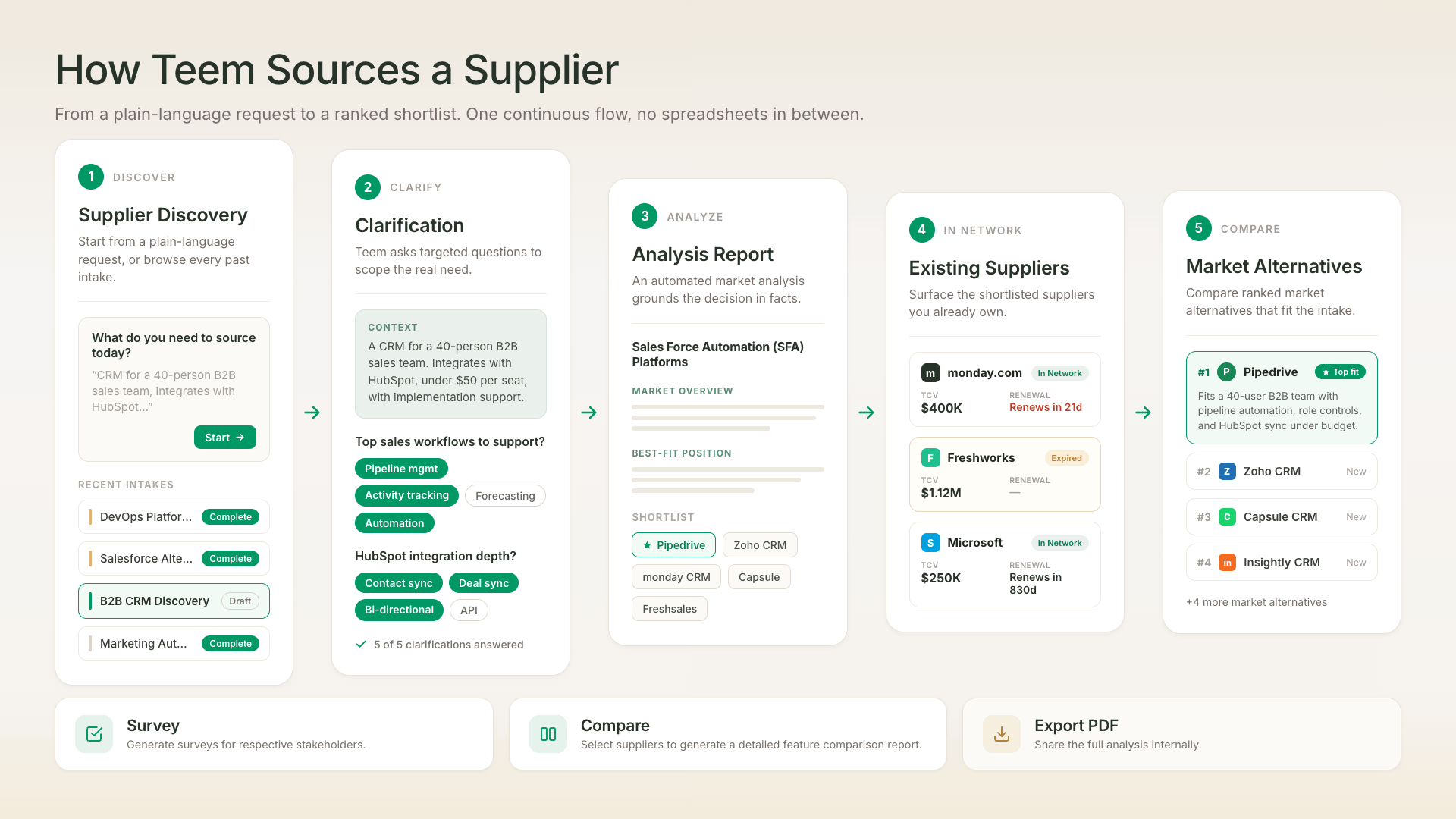
Task: Open the #3 Capsule CRM row
Action: [1282, 517]
